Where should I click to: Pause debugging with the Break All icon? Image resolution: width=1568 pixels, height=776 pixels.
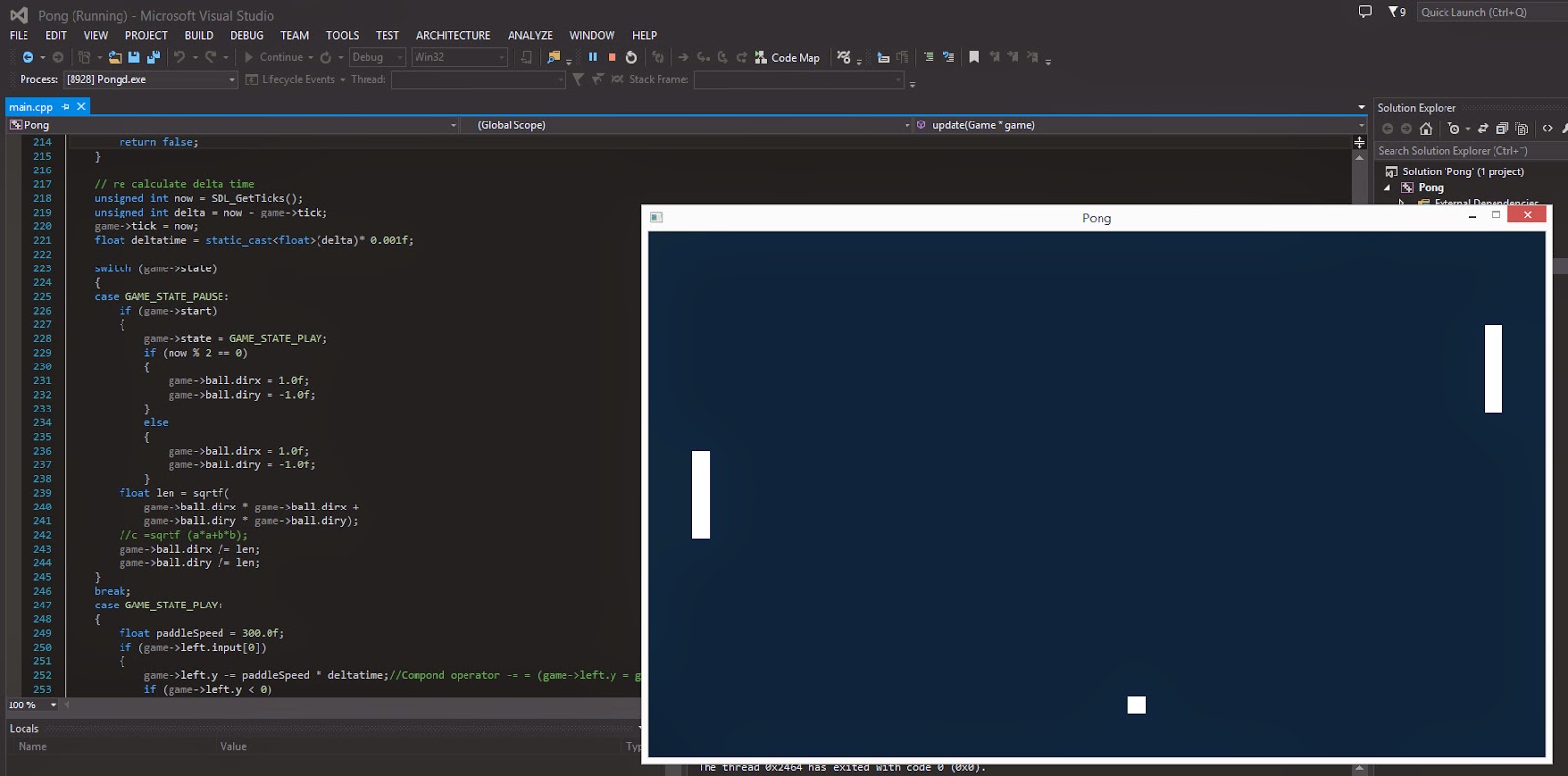point(593,57)
